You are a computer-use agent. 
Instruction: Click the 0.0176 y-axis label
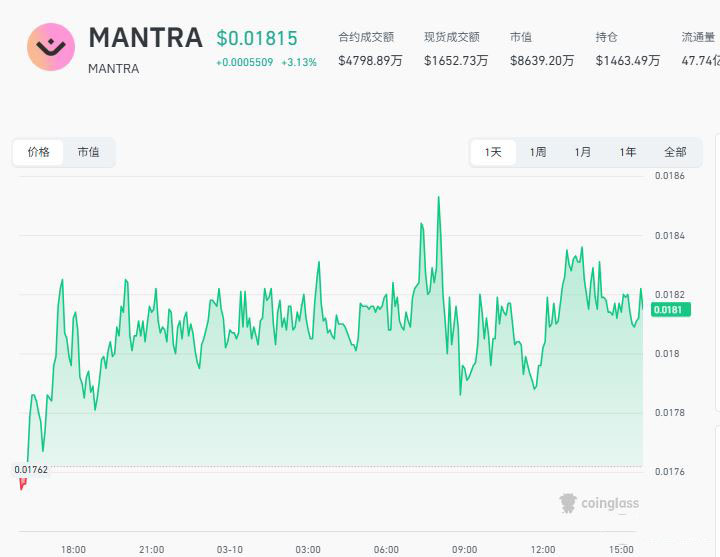[669, 472]
